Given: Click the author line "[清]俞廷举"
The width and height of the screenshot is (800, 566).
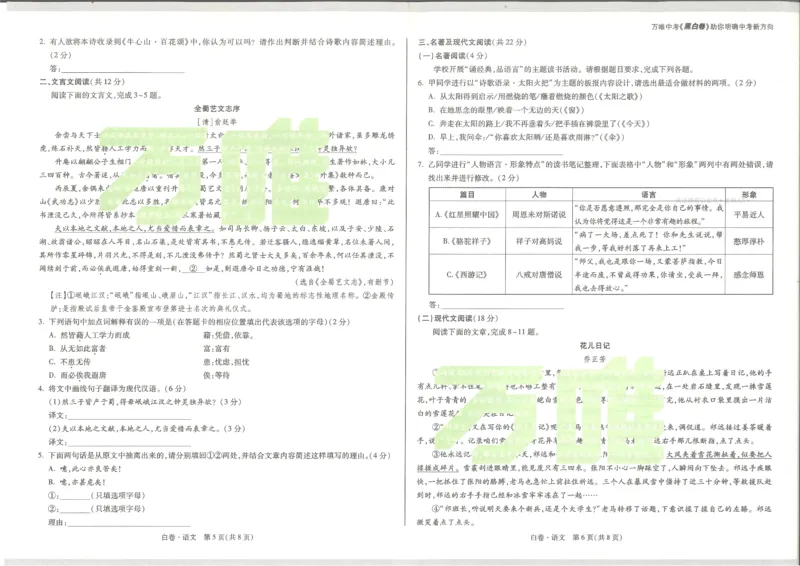Looking at the screenshot, I should [x=217, y=122].
